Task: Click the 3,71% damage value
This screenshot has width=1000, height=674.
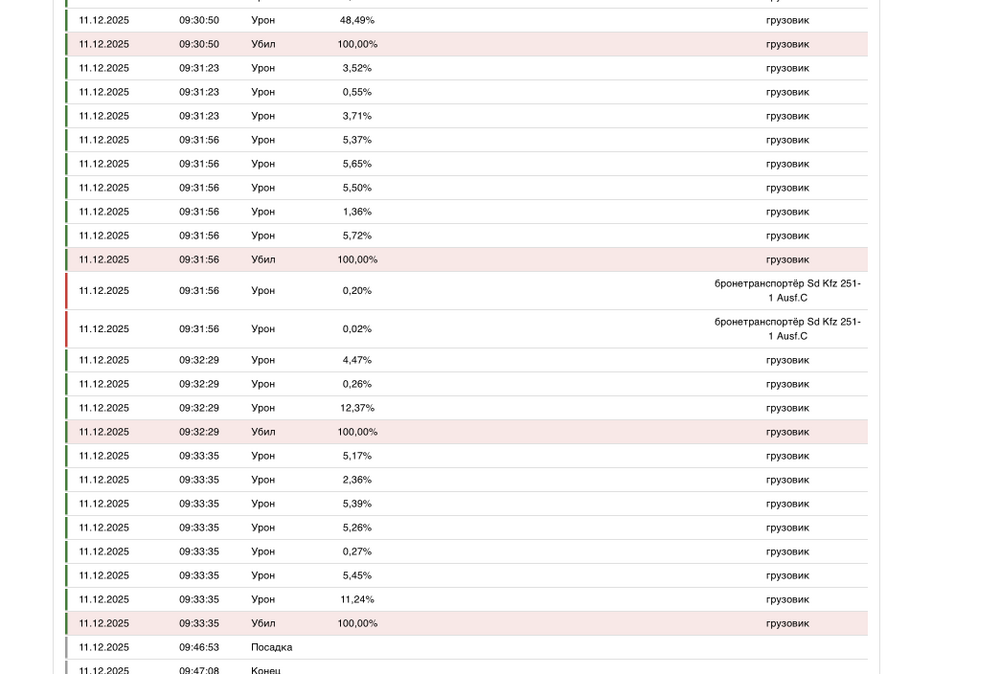Action: (x=357, y=116)
